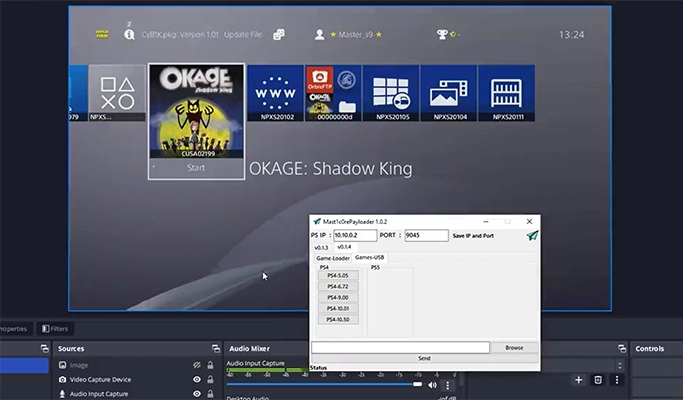The height and width of the screenshot is (400, 683).
Task: Toggle lock on the Image source
Action: (210, 365)
